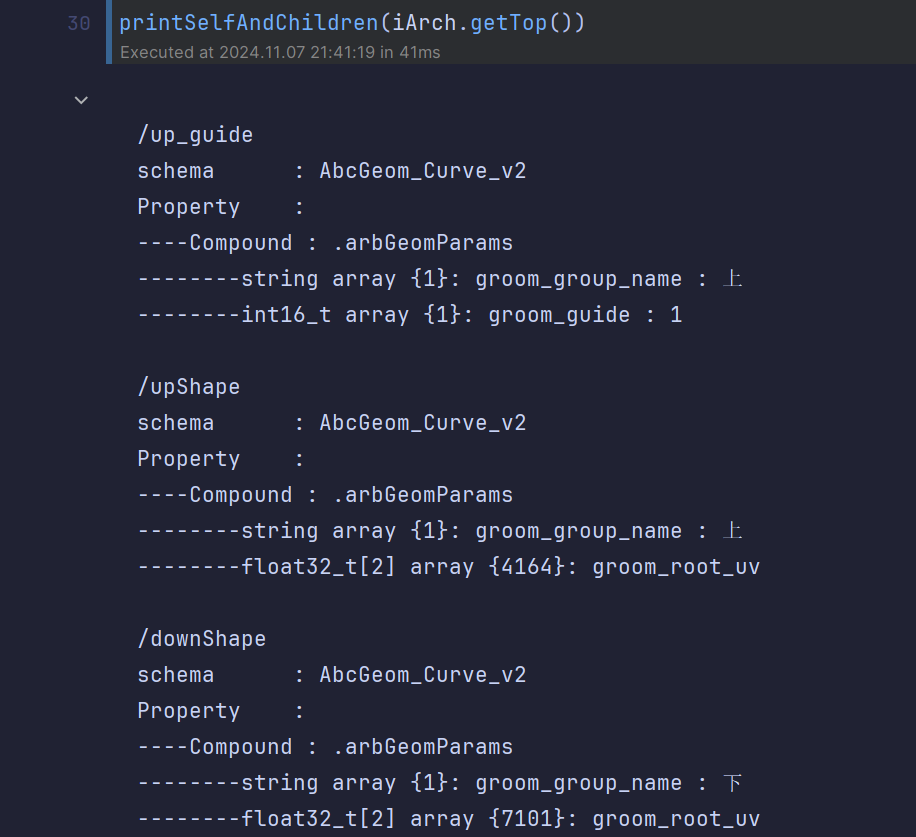The height and width of the screenshot is (837, 916).
Task: Click the float32_t[2] array {4164} line
Action: pyautogui.click(x=448, y=567)
